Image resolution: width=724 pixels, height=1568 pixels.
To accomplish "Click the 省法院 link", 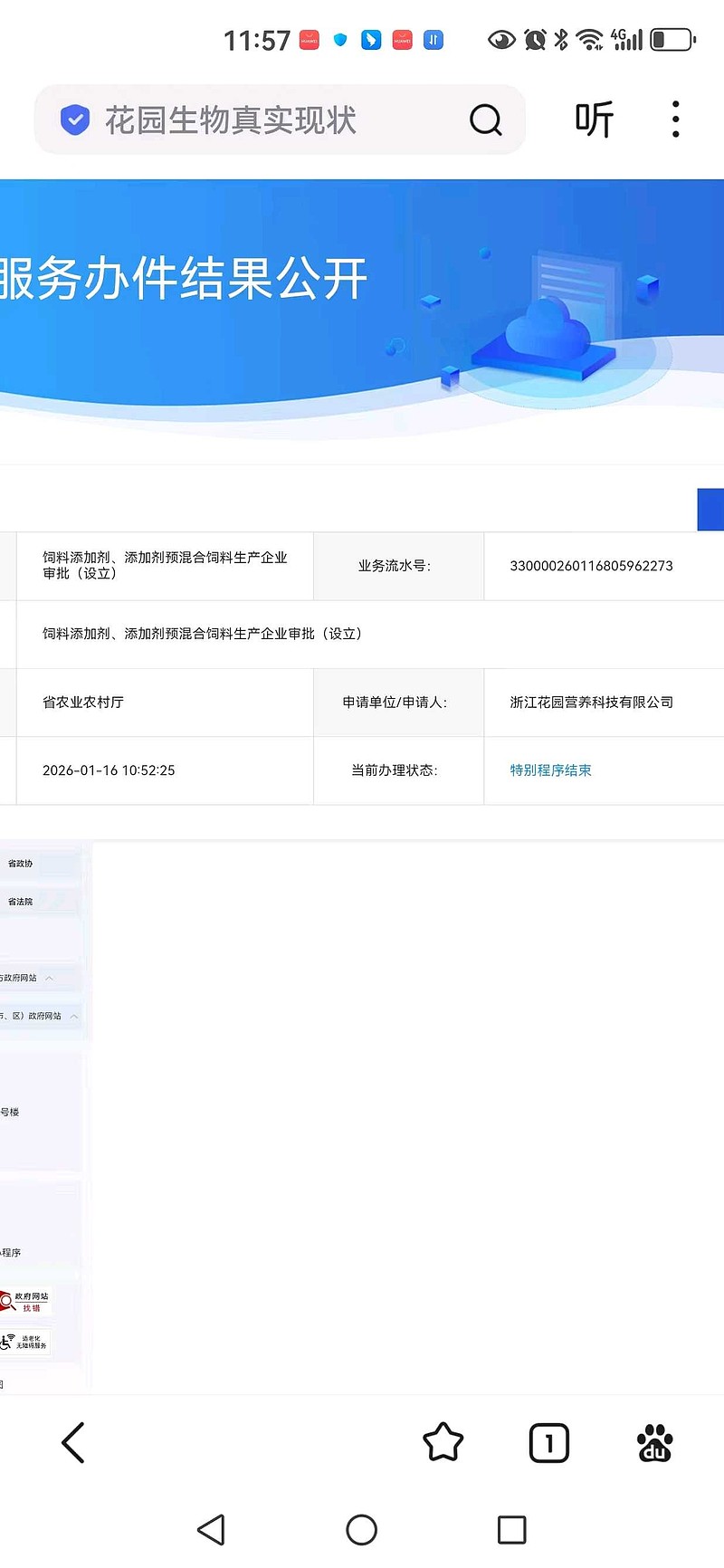I will [20, 902].
